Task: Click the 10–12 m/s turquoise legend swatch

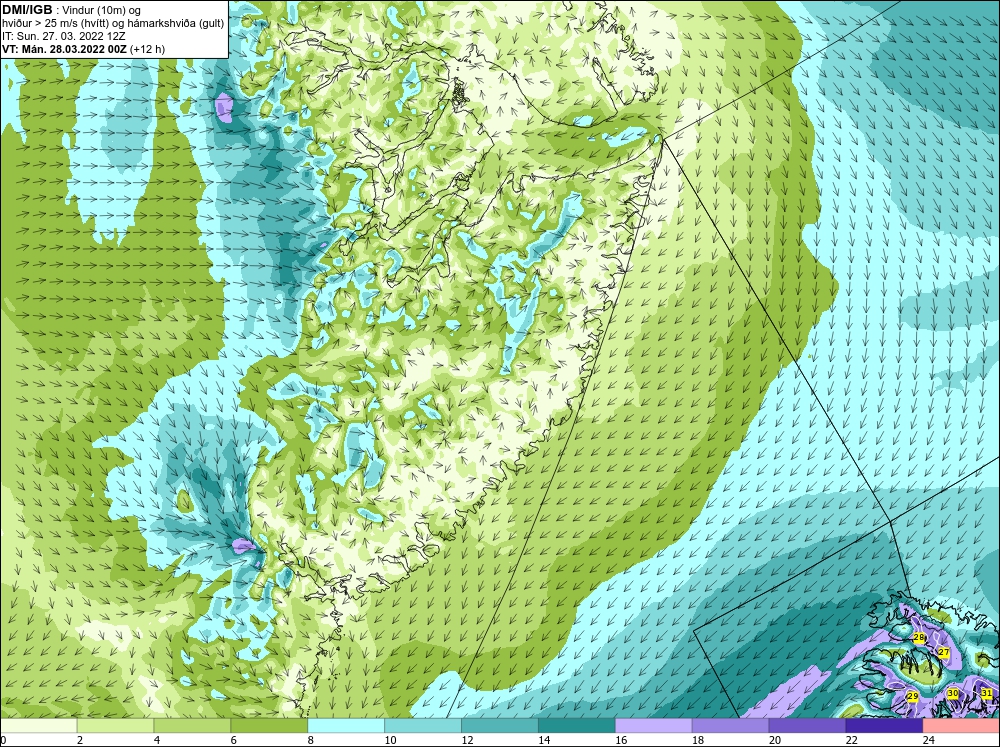Action: 423,725
